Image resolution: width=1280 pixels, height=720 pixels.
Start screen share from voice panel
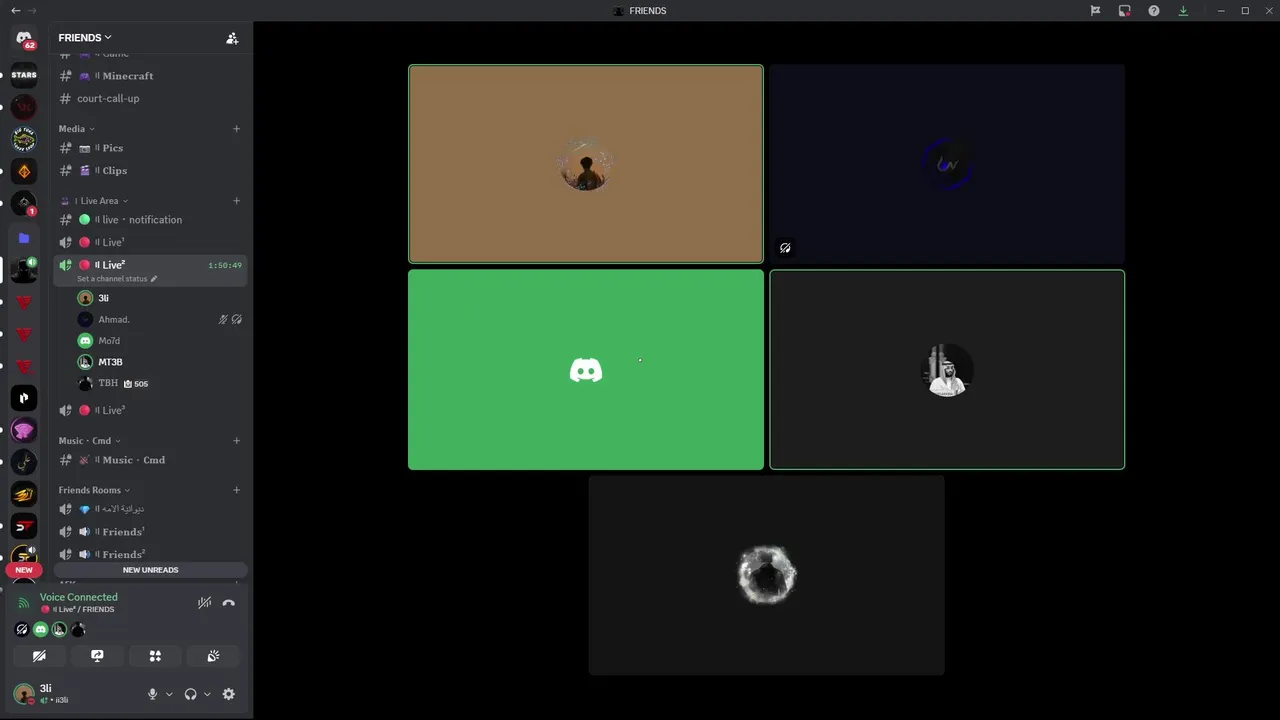click(x=97, y=656)
